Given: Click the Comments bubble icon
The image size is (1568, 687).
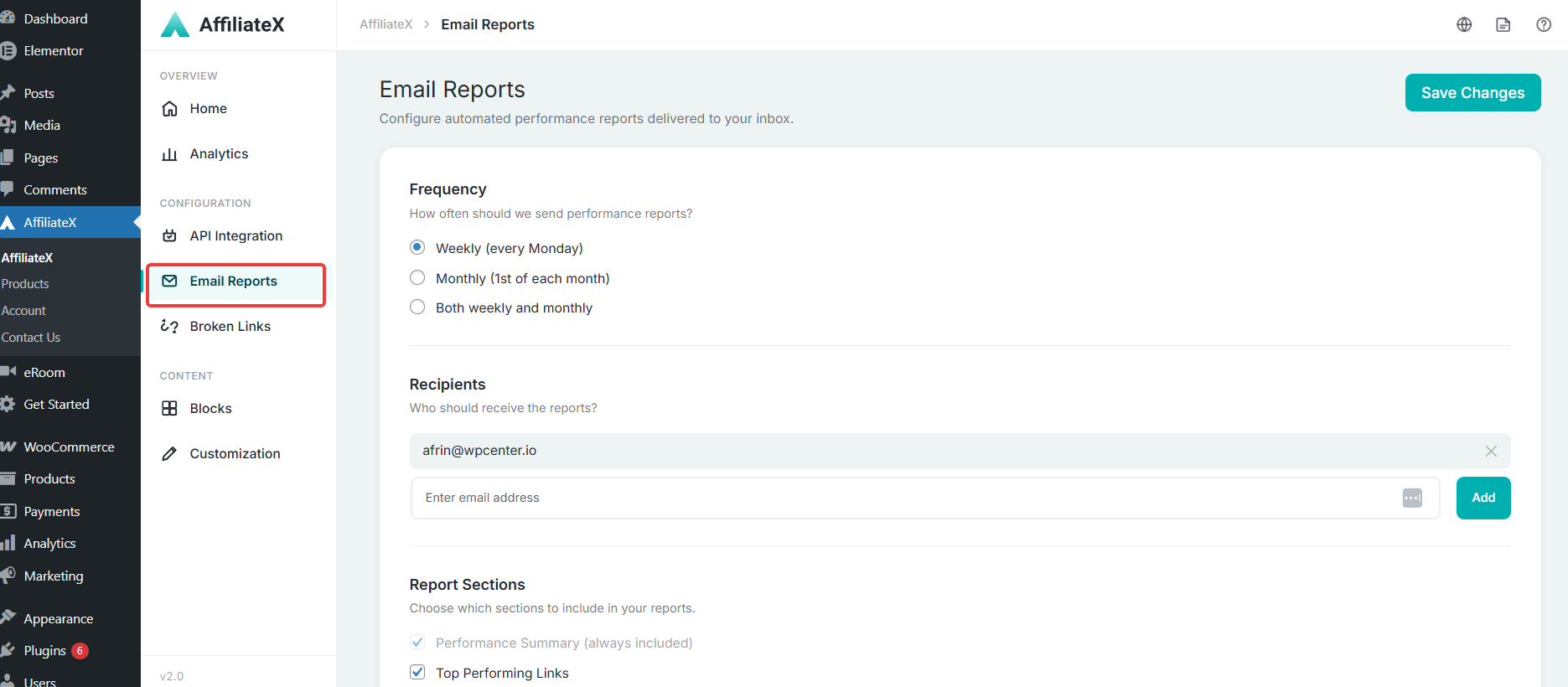Looking at the screenshot, I should pyautogui.click(x=8, y=189).
